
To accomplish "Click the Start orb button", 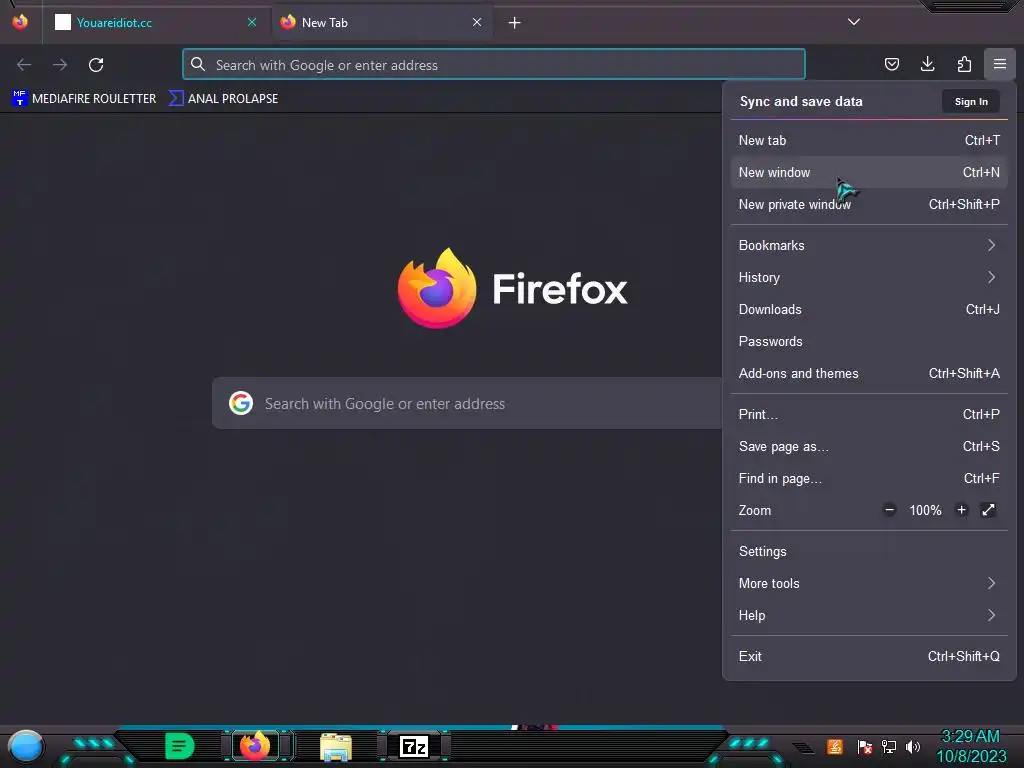I will point(26,747).
